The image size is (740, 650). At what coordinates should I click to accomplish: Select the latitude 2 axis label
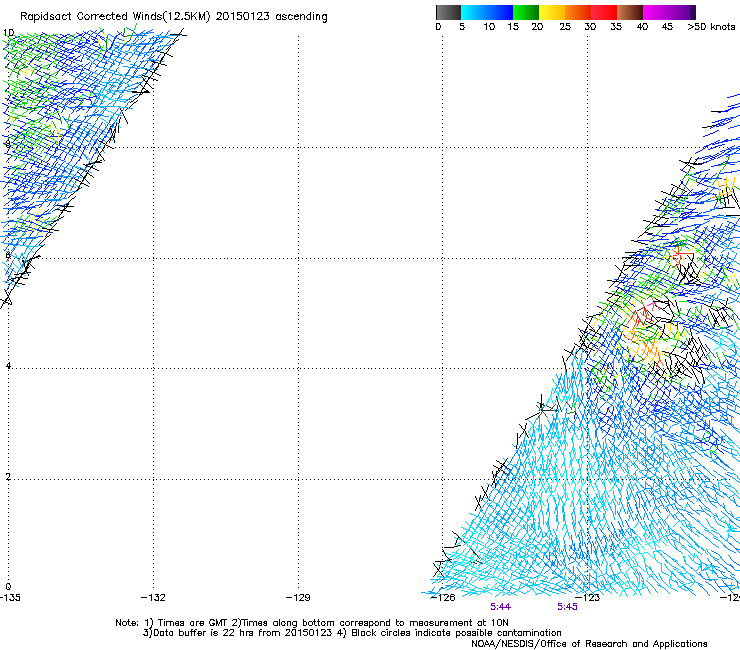(8, 477)
